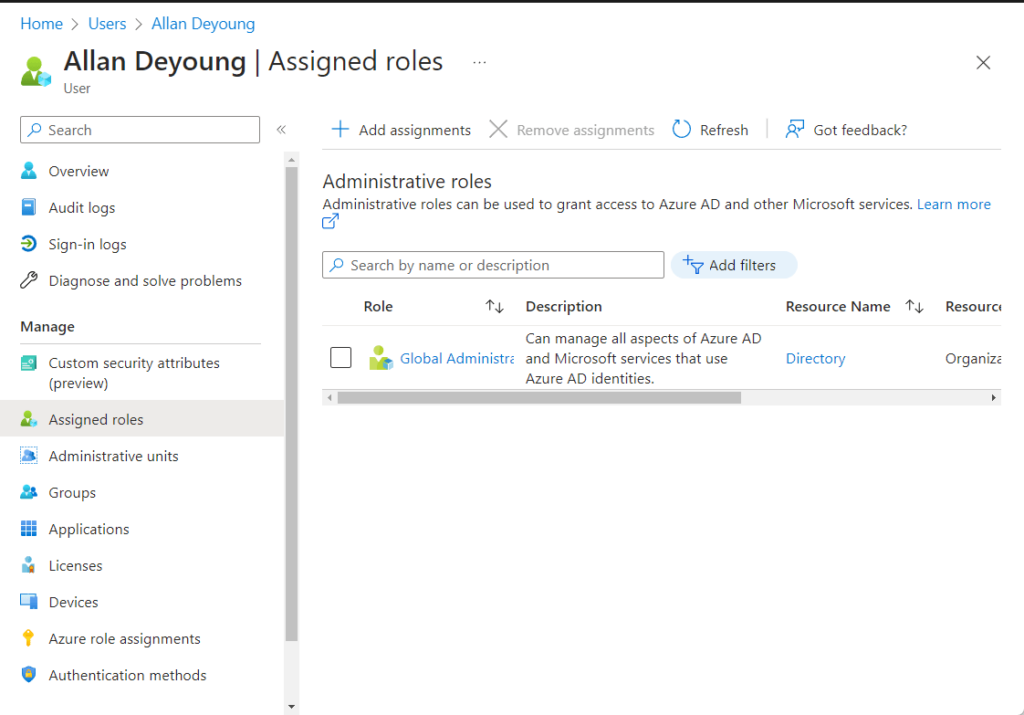Click the table scrollbar right arrow
This screenshot has width=1024, height=715.
pyautogui.click(x=993, y=398)
